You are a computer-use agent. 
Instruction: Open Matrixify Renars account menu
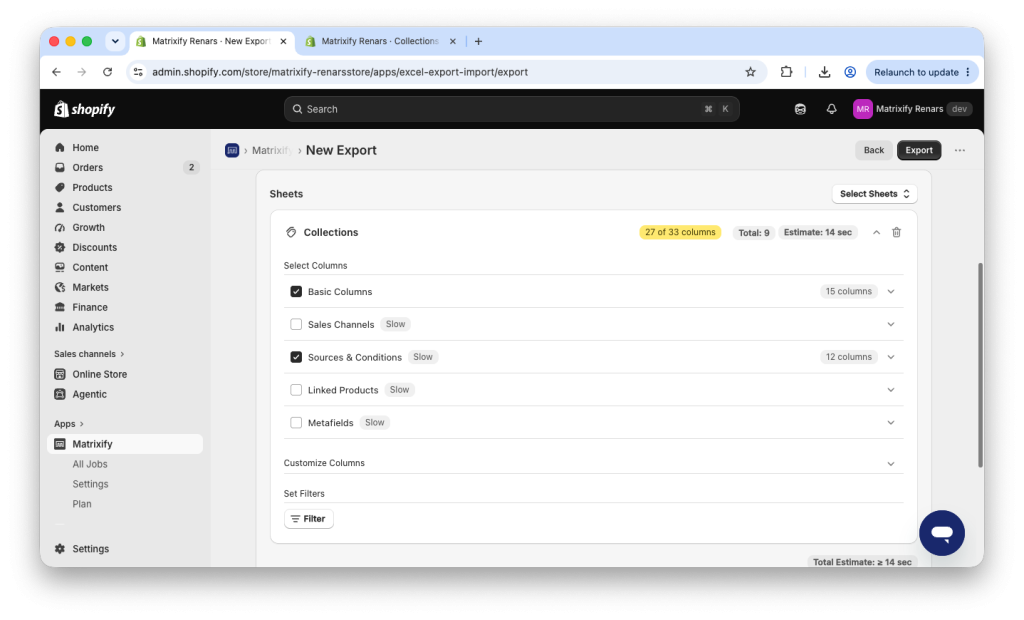coord(912,109)
